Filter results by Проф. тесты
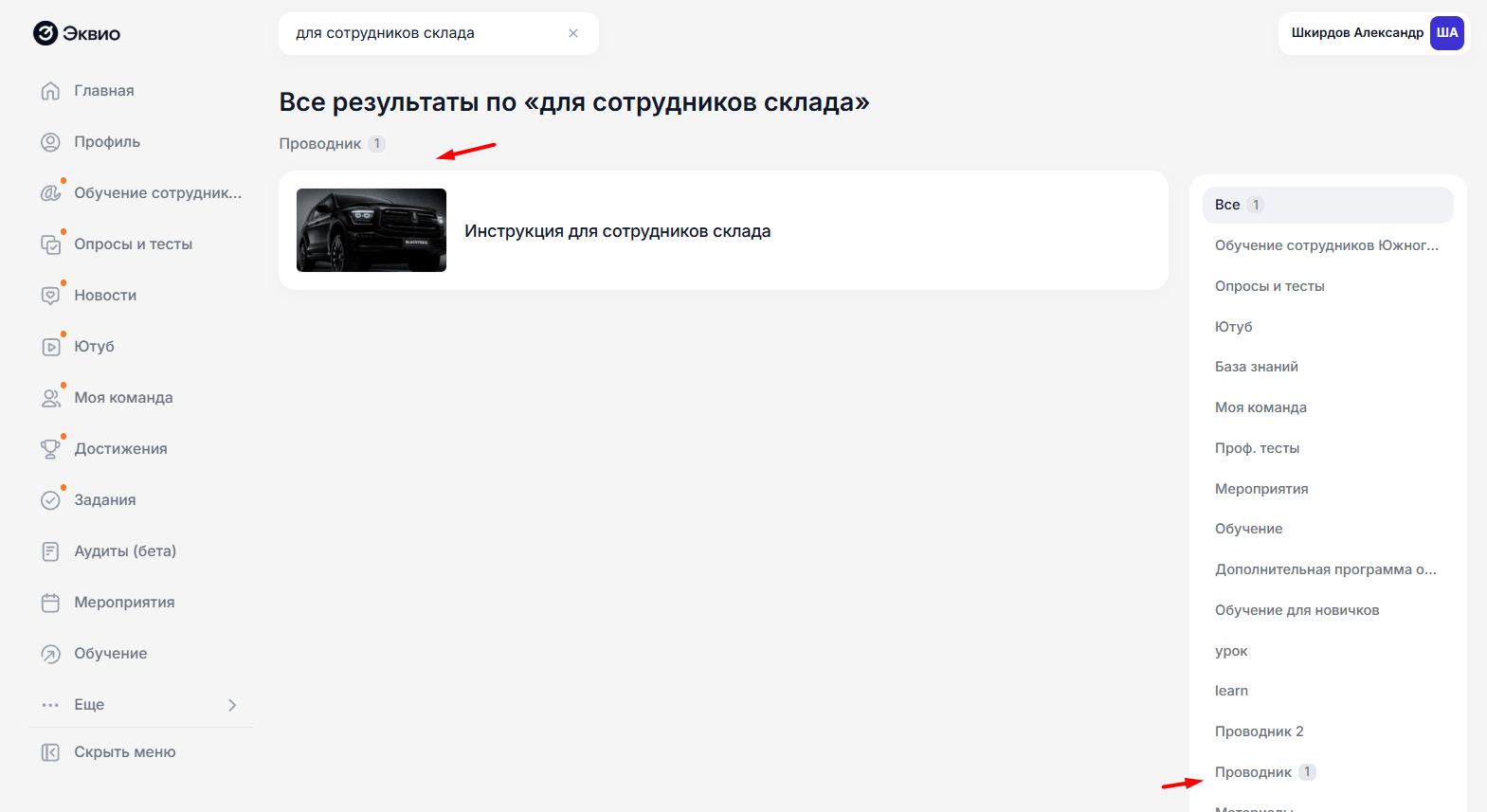The height and width of the screenshot is (812, 1487). [x=1257, y=448]
